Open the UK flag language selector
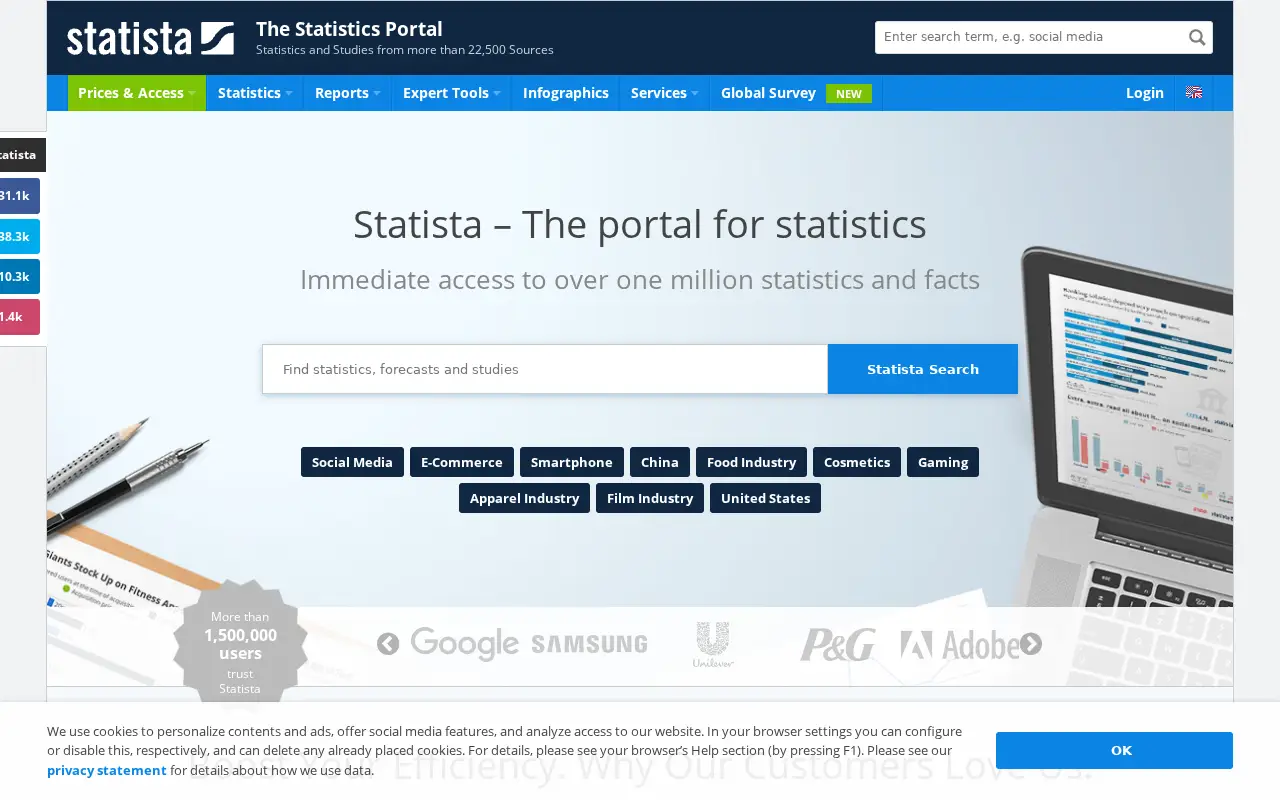 tap(1194, 93)
